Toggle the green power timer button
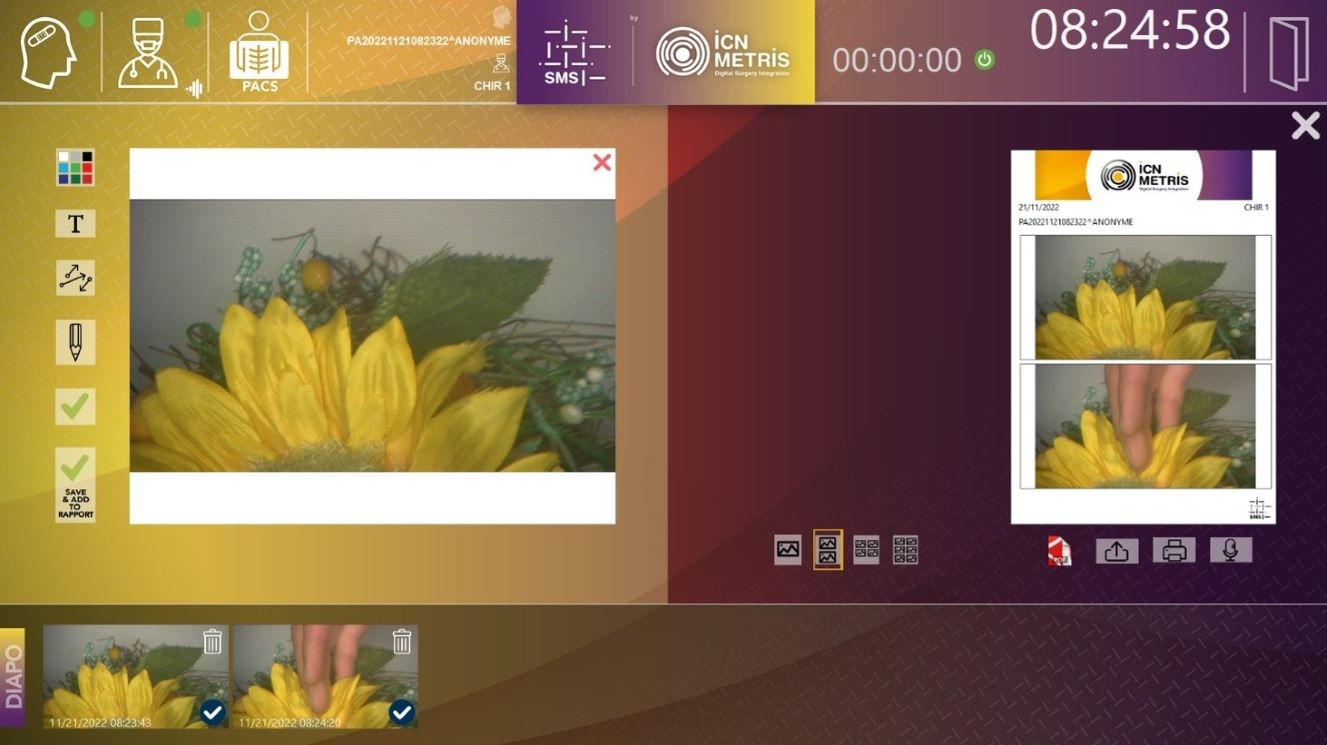1327x745 pixels. [x=985, y=60]
